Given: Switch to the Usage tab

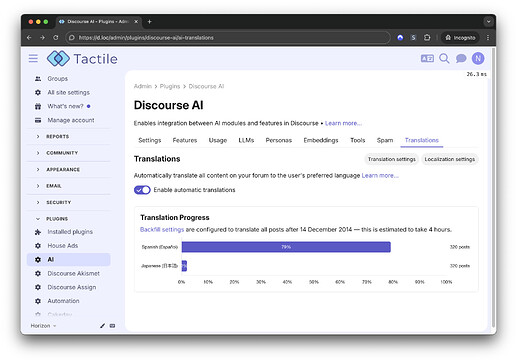Looking at the screenshot, I should tap(218, 140).
